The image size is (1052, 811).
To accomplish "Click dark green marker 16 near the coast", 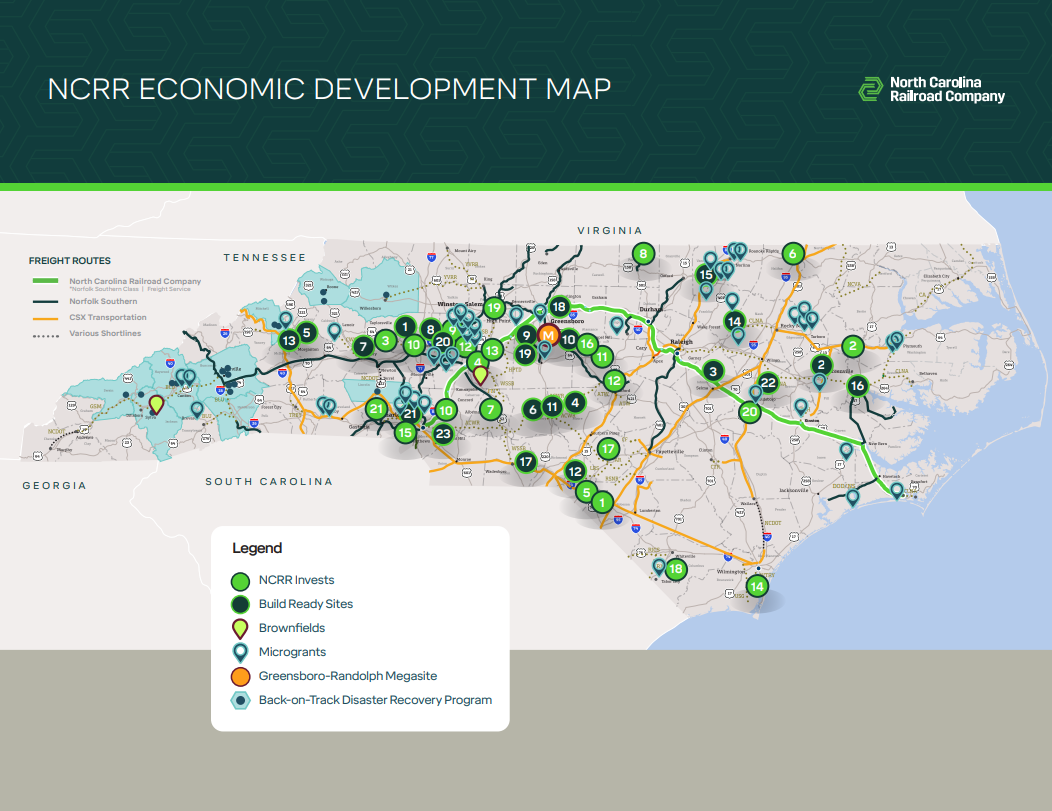I will point(857,385).
